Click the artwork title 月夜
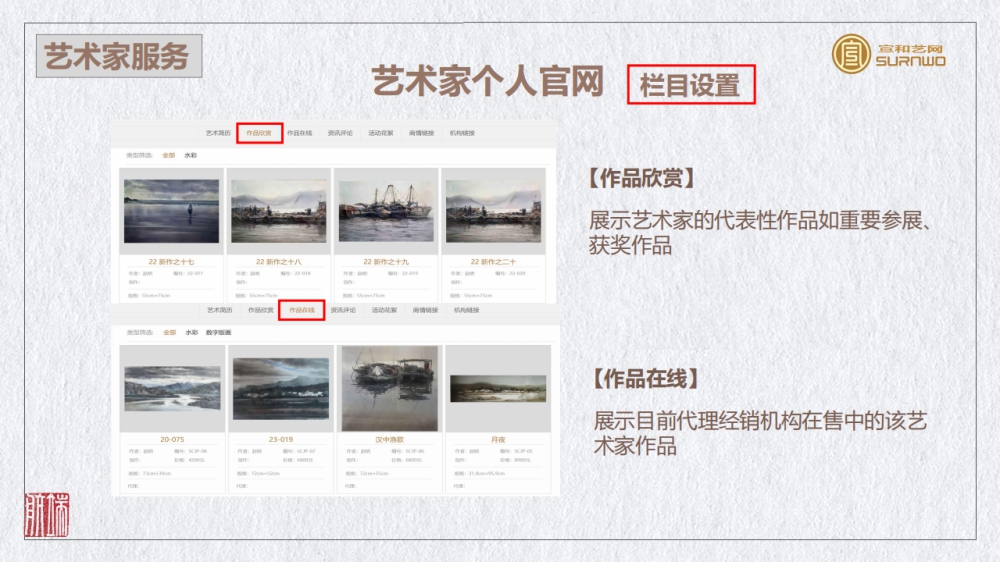 point(498,440)
